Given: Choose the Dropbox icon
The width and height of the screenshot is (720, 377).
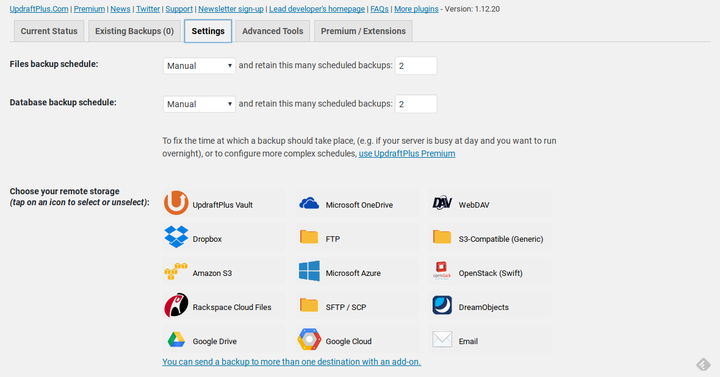Looking at the screenshot, I should pyautogui.click(x=176, y=237).
